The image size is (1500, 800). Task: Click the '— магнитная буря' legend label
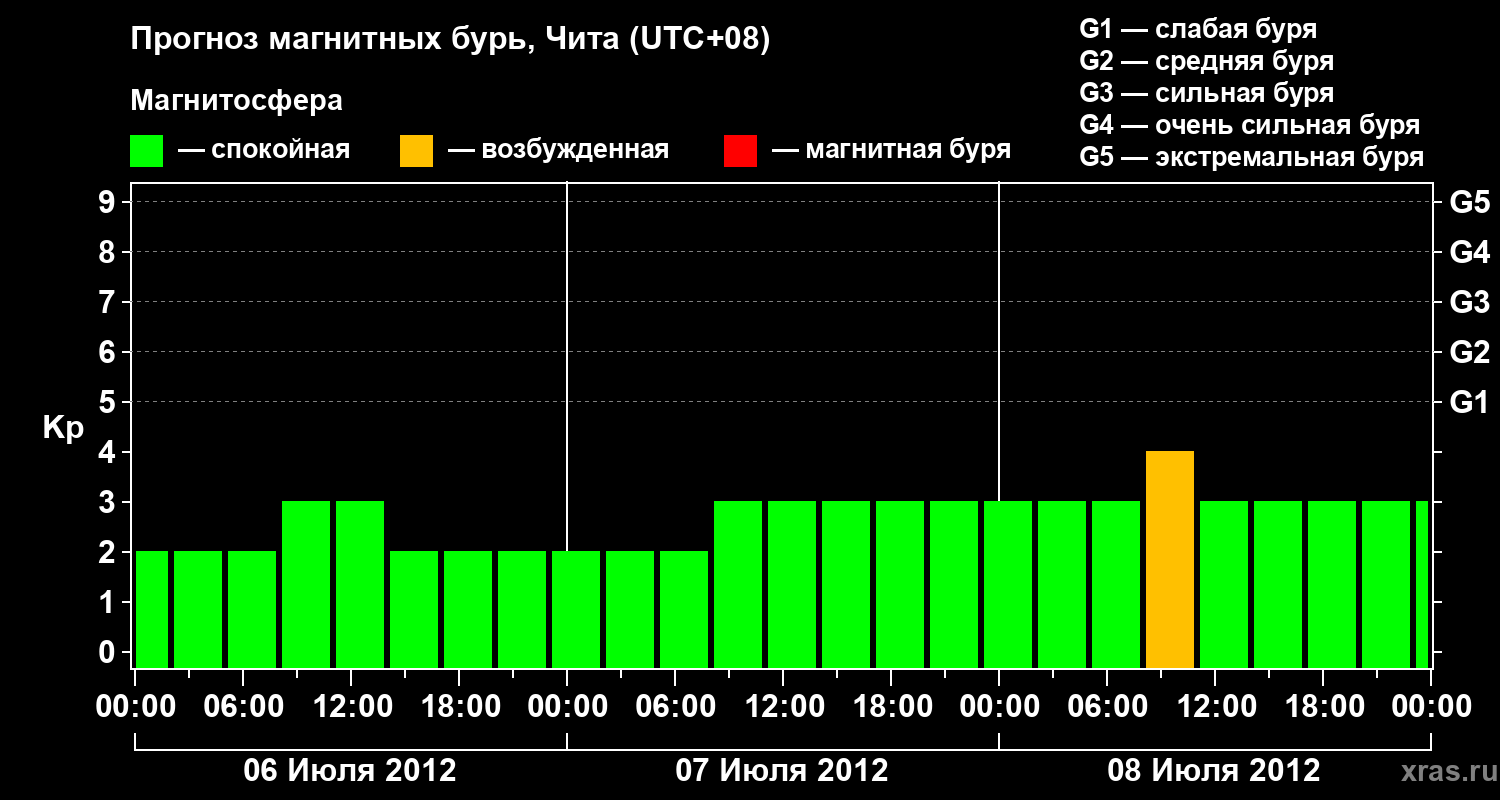[891, 150]
